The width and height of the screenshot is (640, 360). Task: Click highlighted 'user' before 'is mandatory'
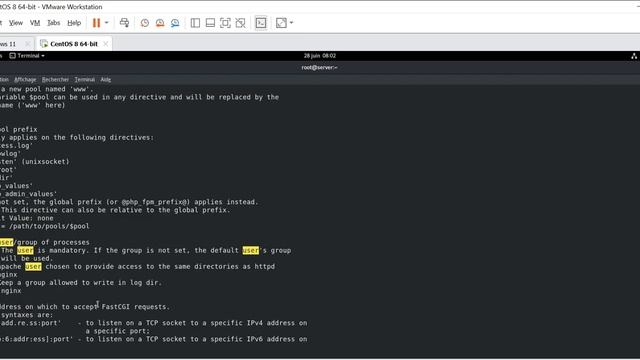pos(25,251)
